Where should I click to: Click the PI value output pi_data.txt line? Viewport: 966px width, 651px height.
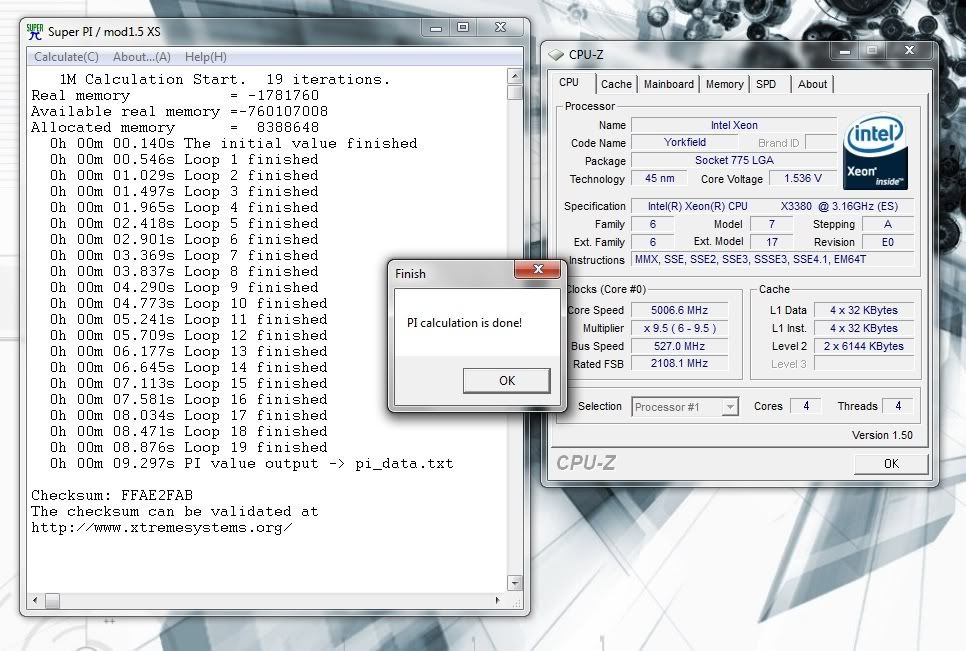pyautogui.click(x=251, y=464)
